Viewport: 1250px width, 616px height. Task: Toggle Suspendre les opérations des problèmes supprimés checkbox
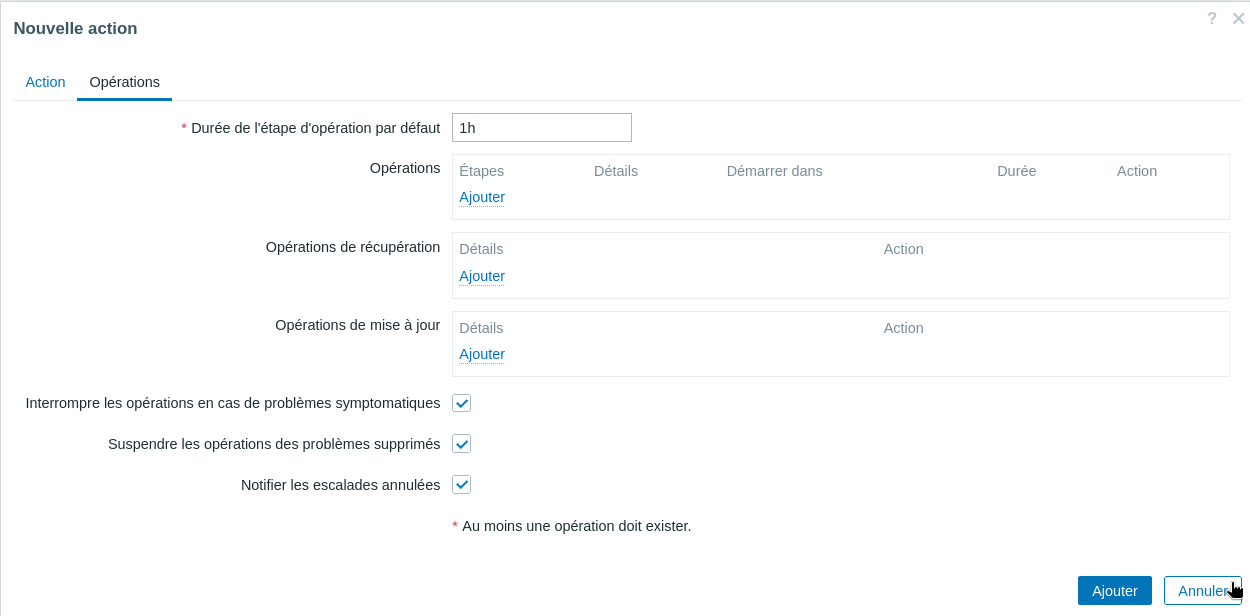point(461,444)
